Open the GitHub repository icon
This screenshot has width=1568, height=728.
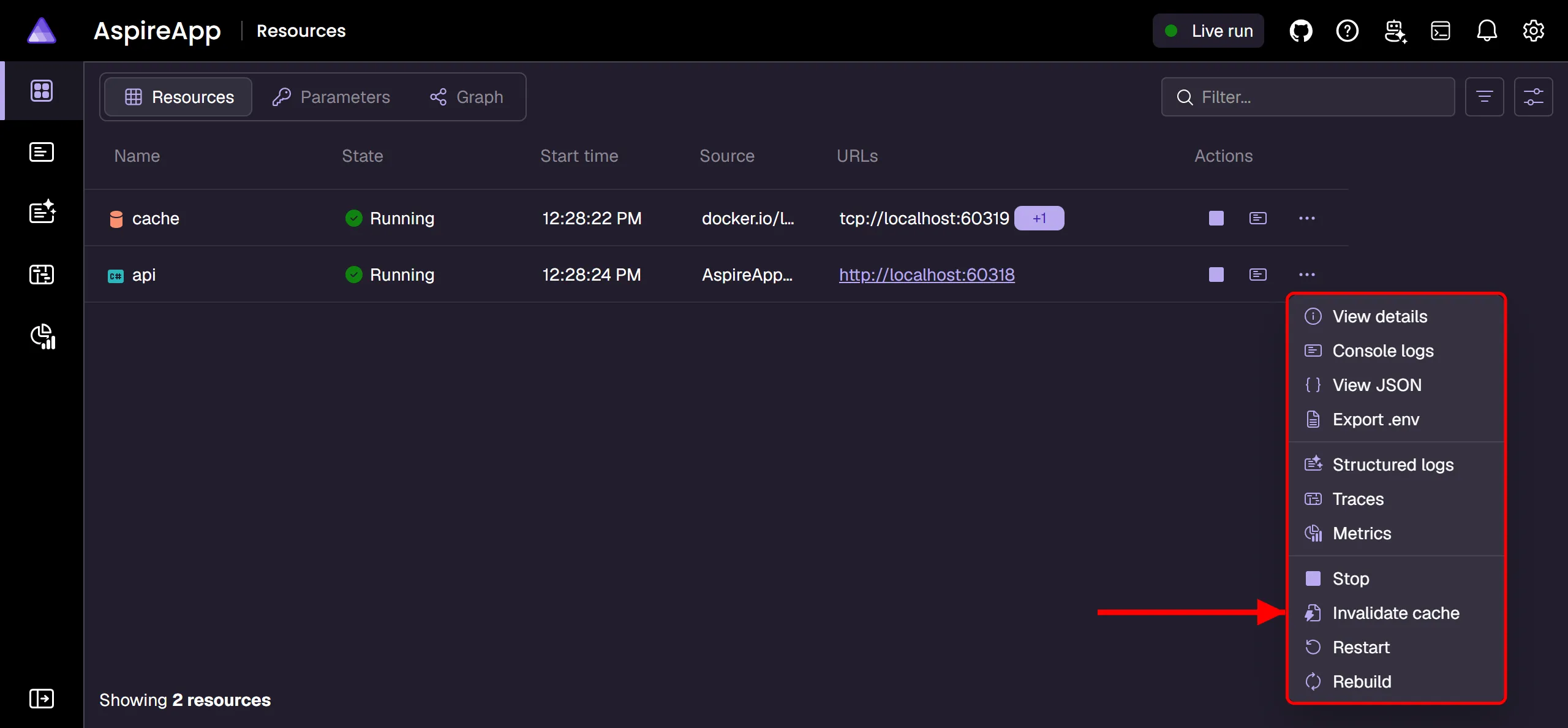[x=1301, y=31]
